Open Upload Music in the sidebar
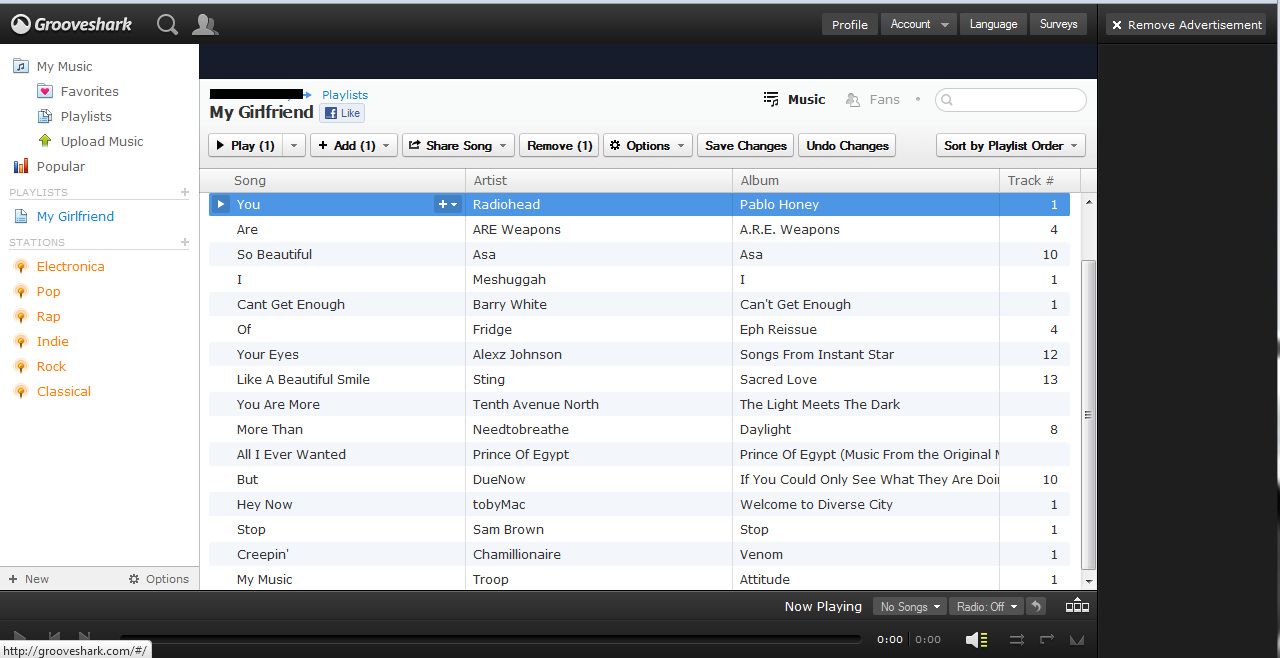Viewport: 1280px width, 658px height. [101, 141]
